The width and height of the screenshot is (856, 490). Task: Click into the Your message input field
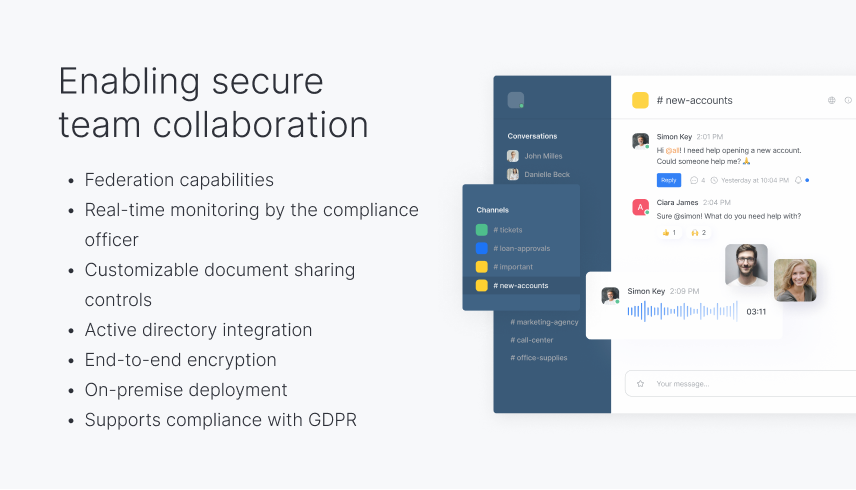[x=740, y=384]
